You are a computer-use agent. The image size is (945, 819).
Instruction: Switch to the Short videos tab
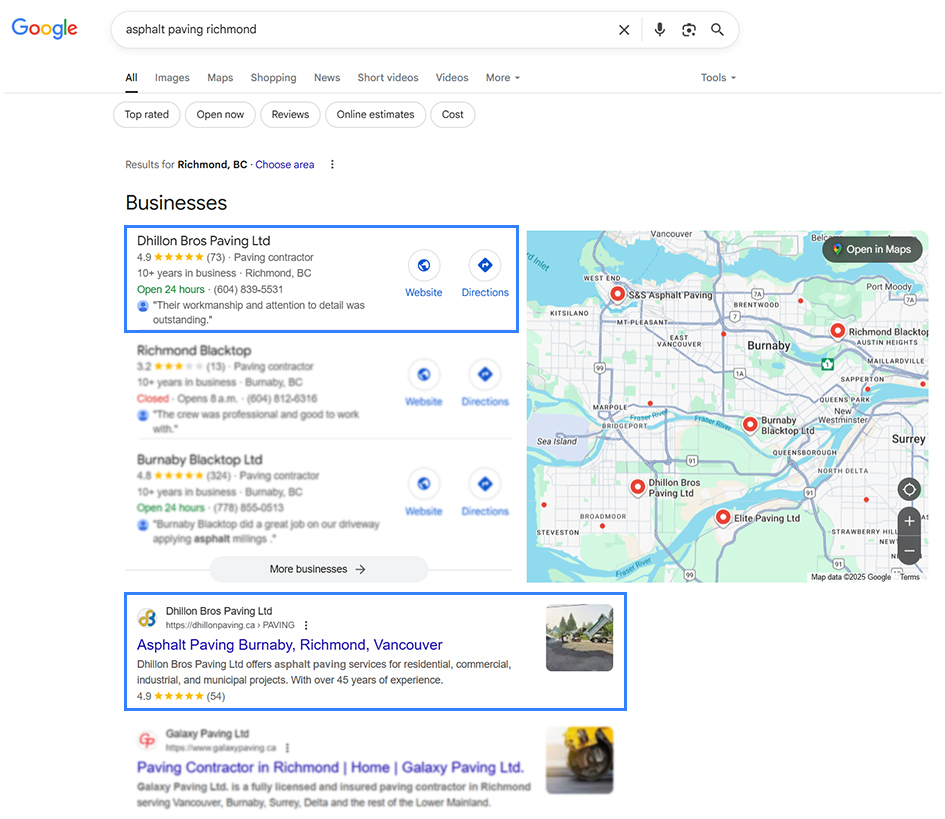(x=388, y=78)
